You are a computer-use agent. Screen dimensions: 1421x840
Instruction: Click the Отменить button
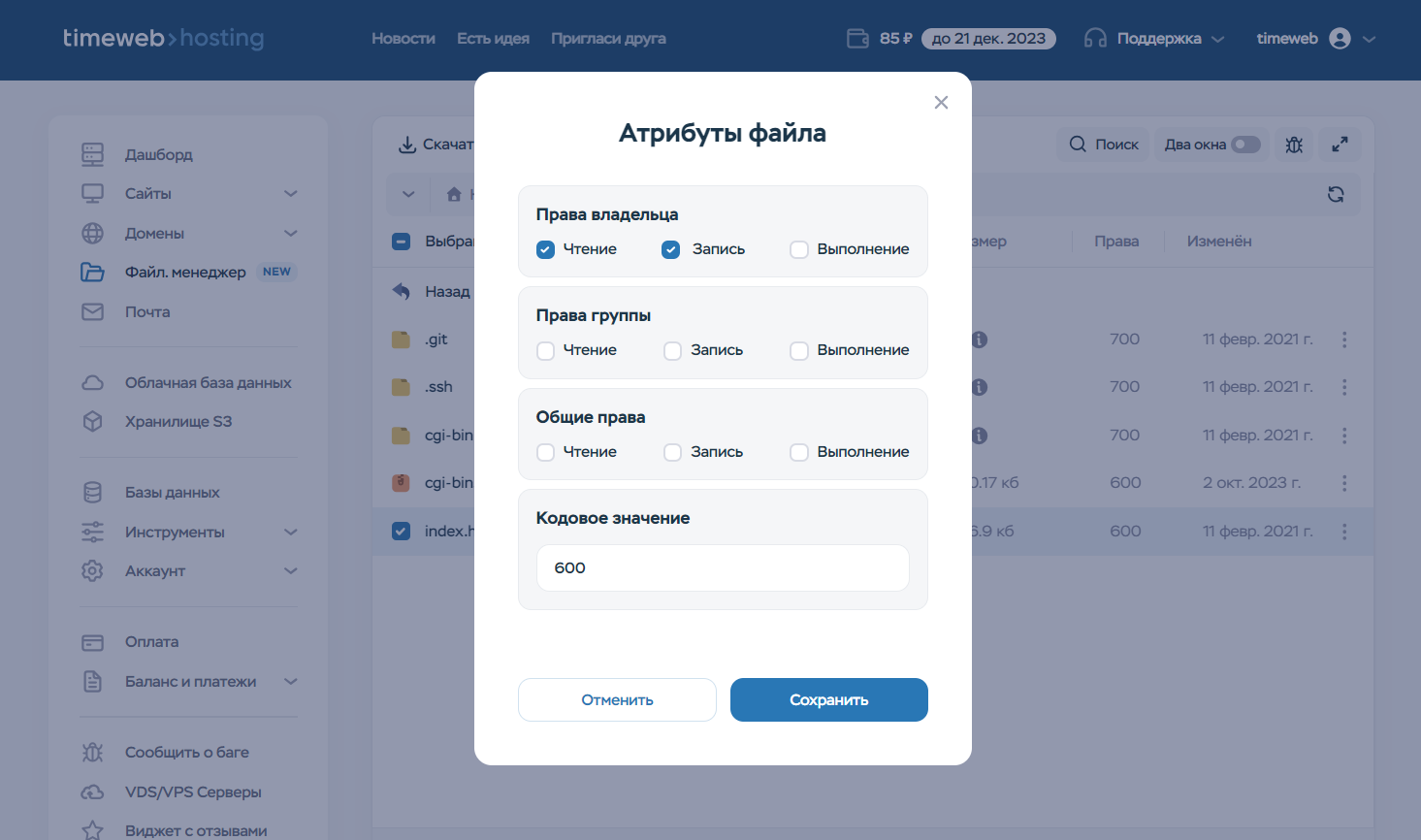click(x=617, y=700)
